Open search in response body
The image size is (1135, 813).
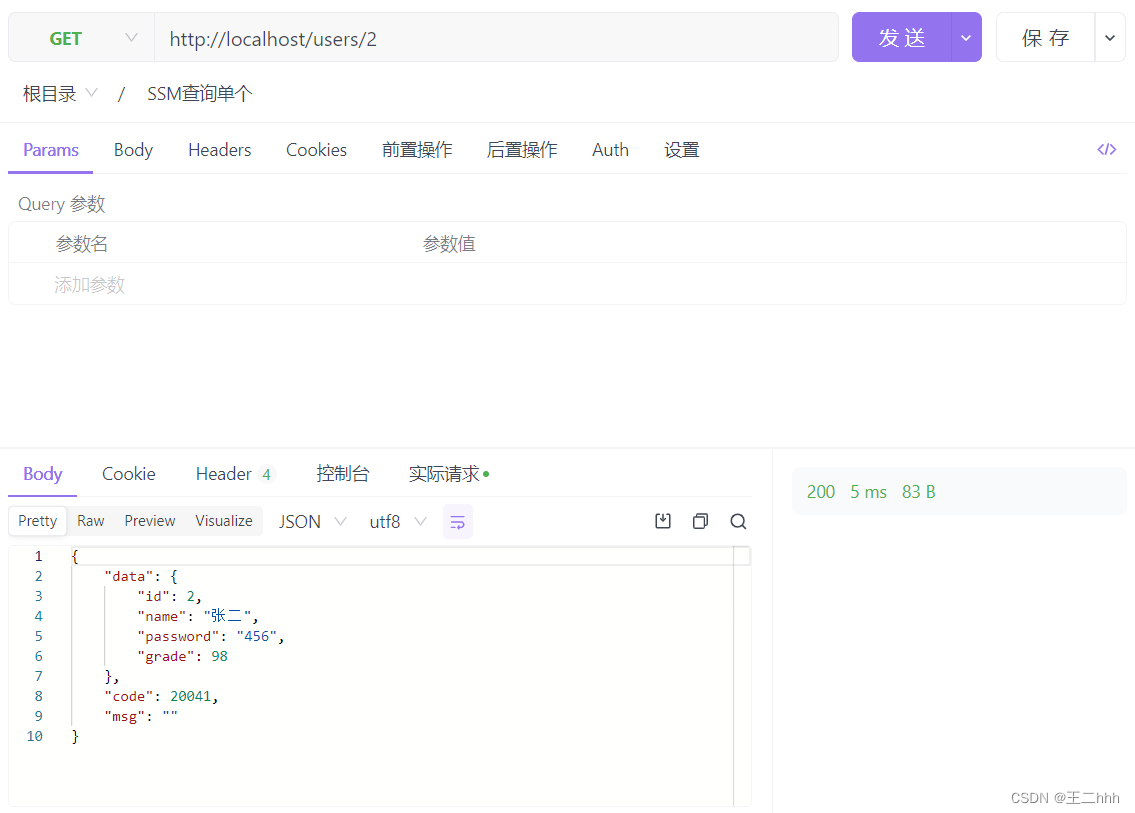[x=738, y=521]
